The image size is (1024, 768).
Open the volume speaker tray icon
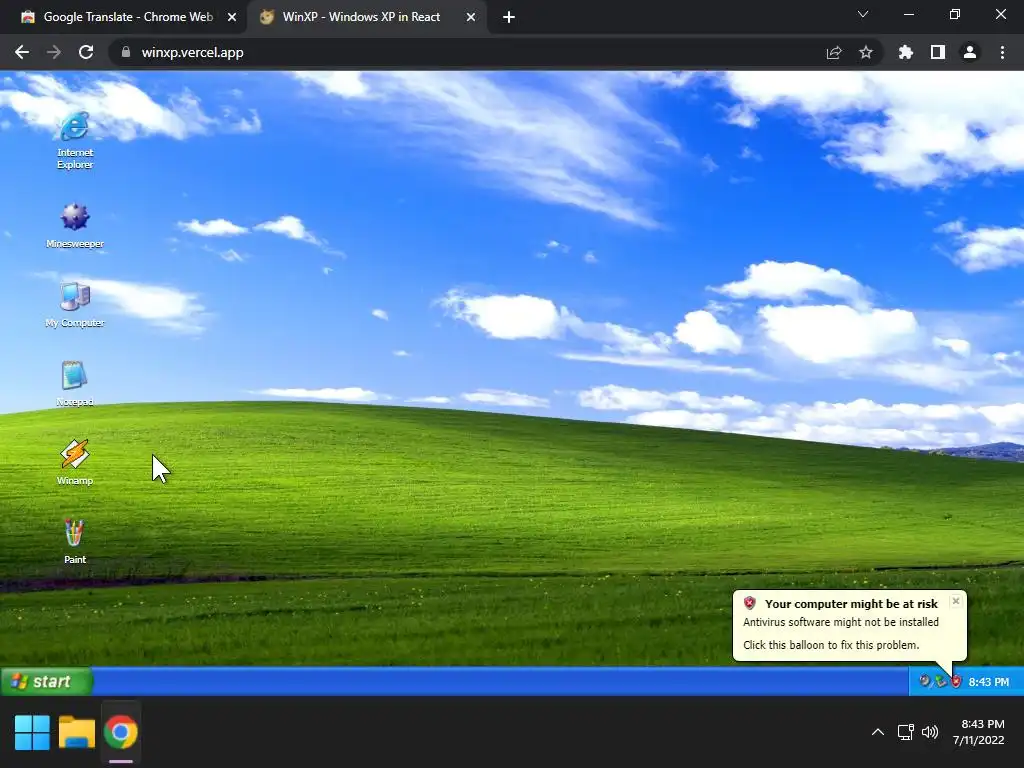930,732
